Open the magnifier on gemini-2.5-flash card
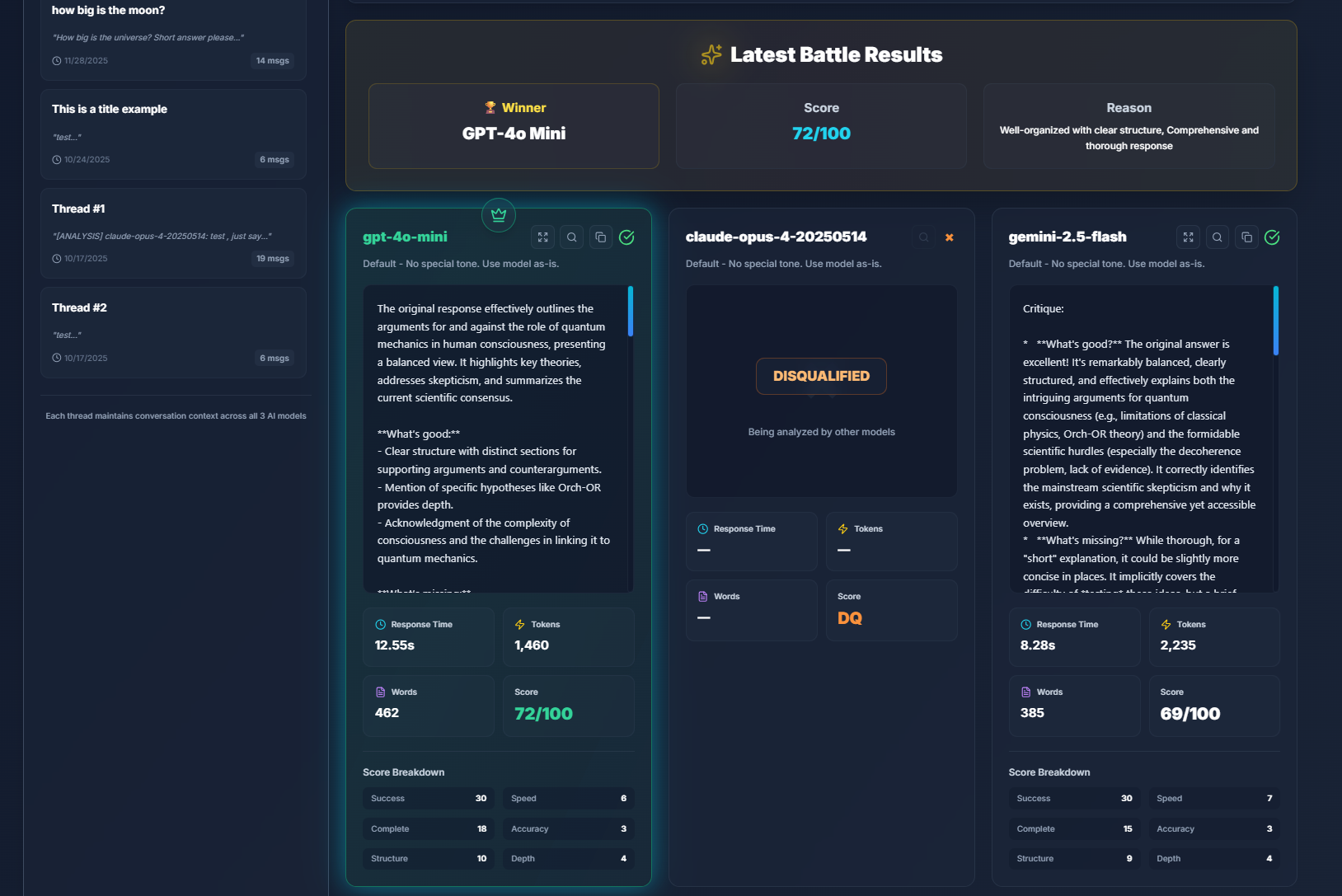This screenshot has height=896, width=1342. (1218, 237)
